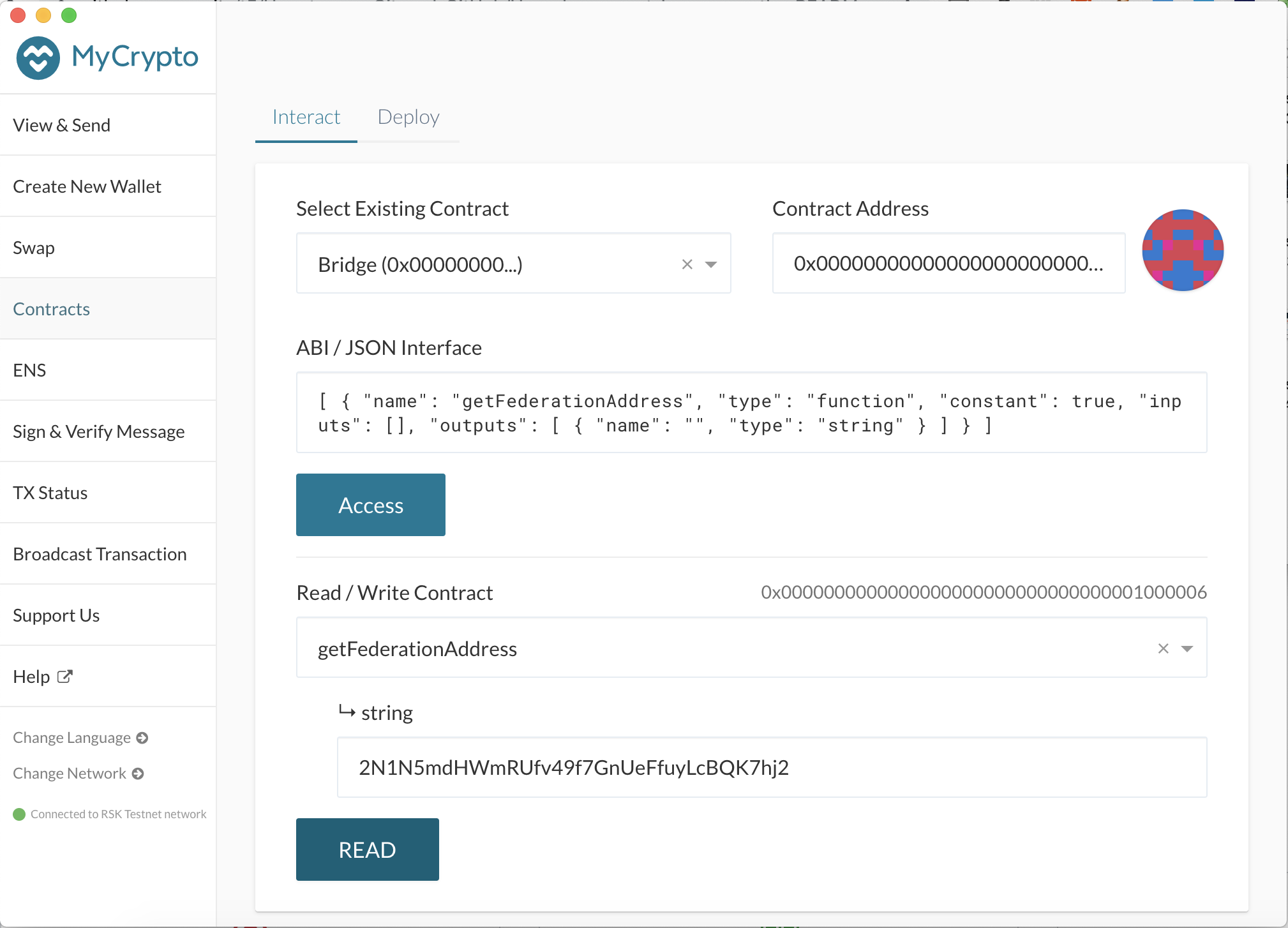Click the Change Language settings icon
The image size is (1288, 928).
click(x=144, y=738)
